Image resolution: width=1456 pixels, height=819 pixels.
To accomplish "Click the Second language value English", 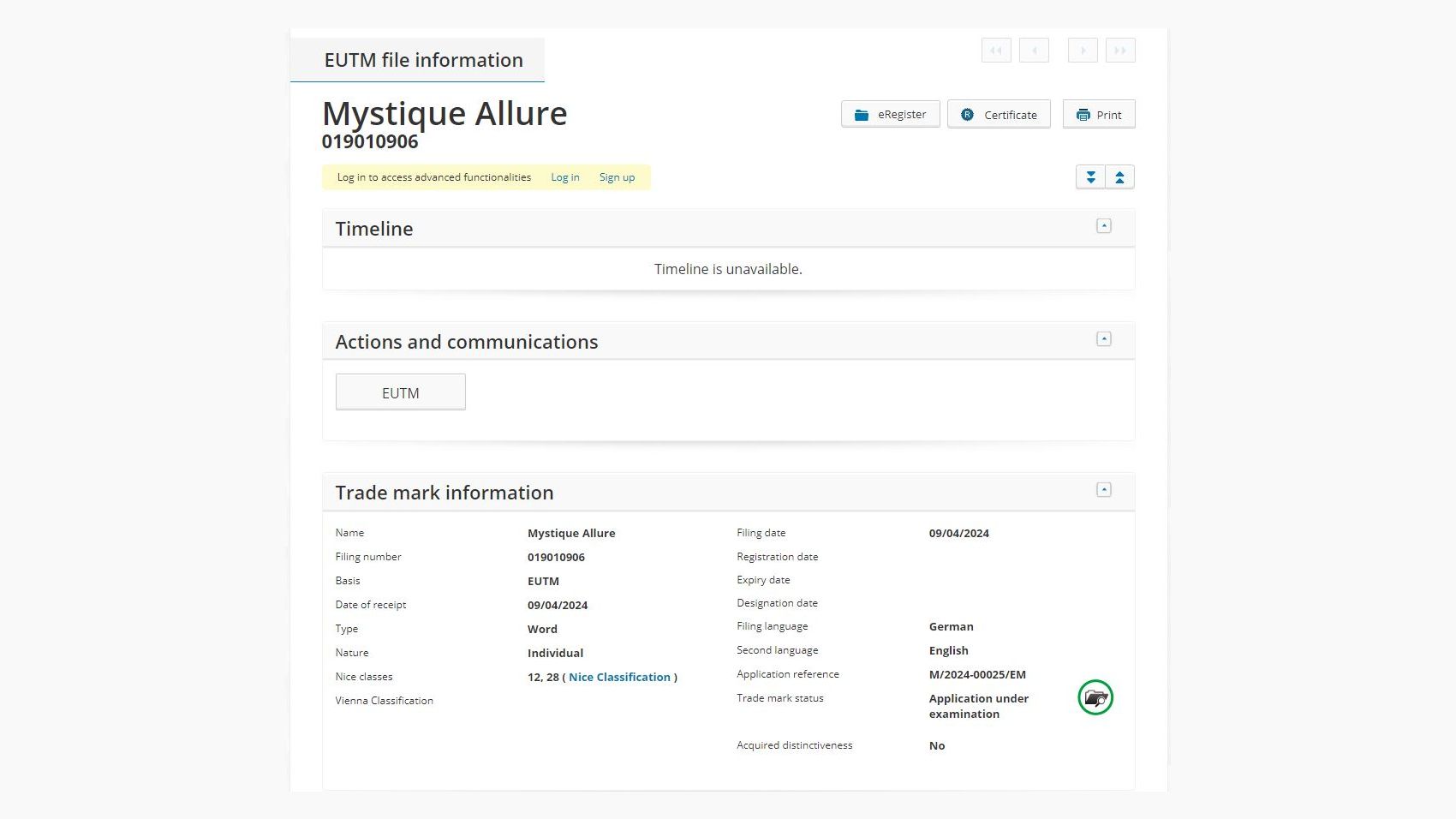I will coord(949,650).
